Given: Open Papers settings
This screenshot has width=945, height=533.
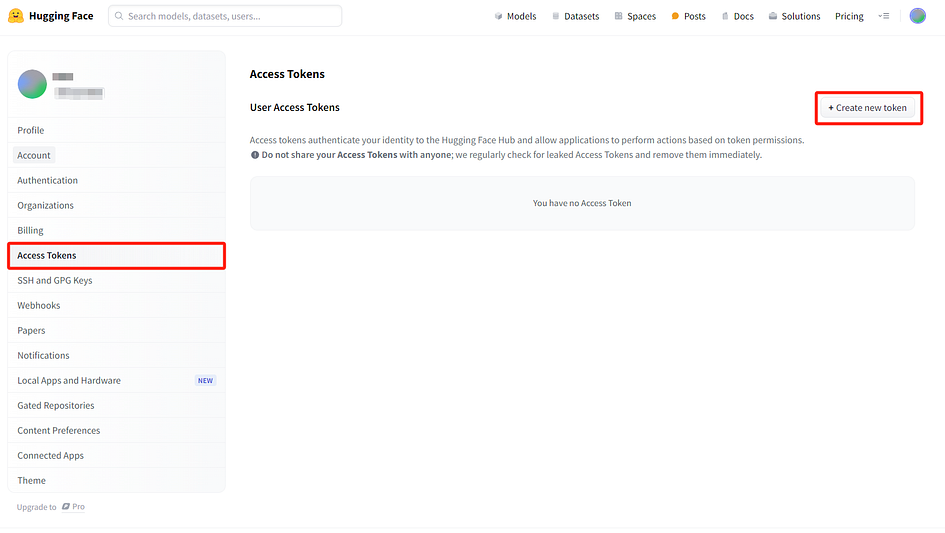Looking at the screenshot, I should point(116,330).
